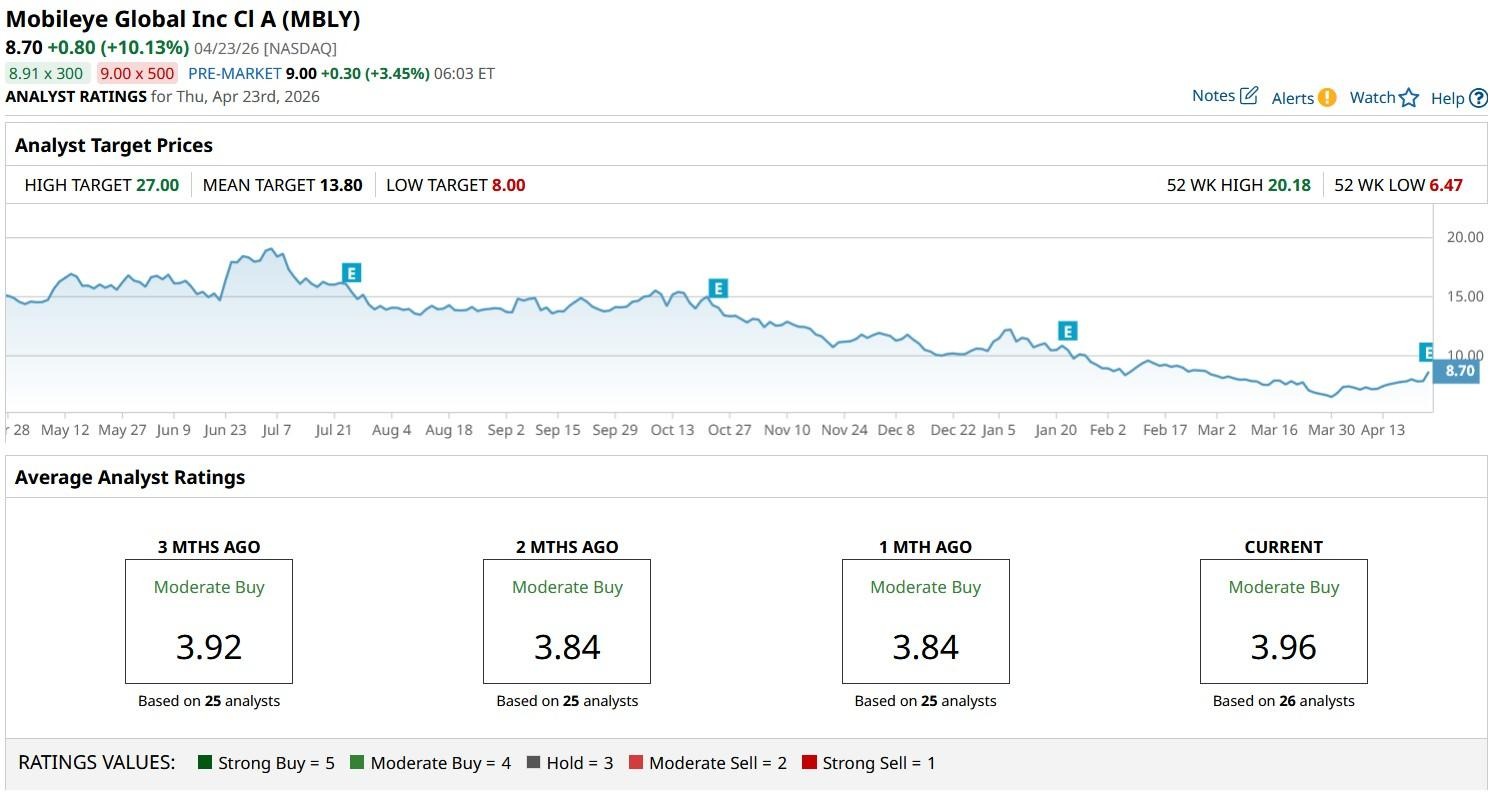Click the PRE-MARKET label
This screenshot has height=792, width=1492.
tap(235, 74)
